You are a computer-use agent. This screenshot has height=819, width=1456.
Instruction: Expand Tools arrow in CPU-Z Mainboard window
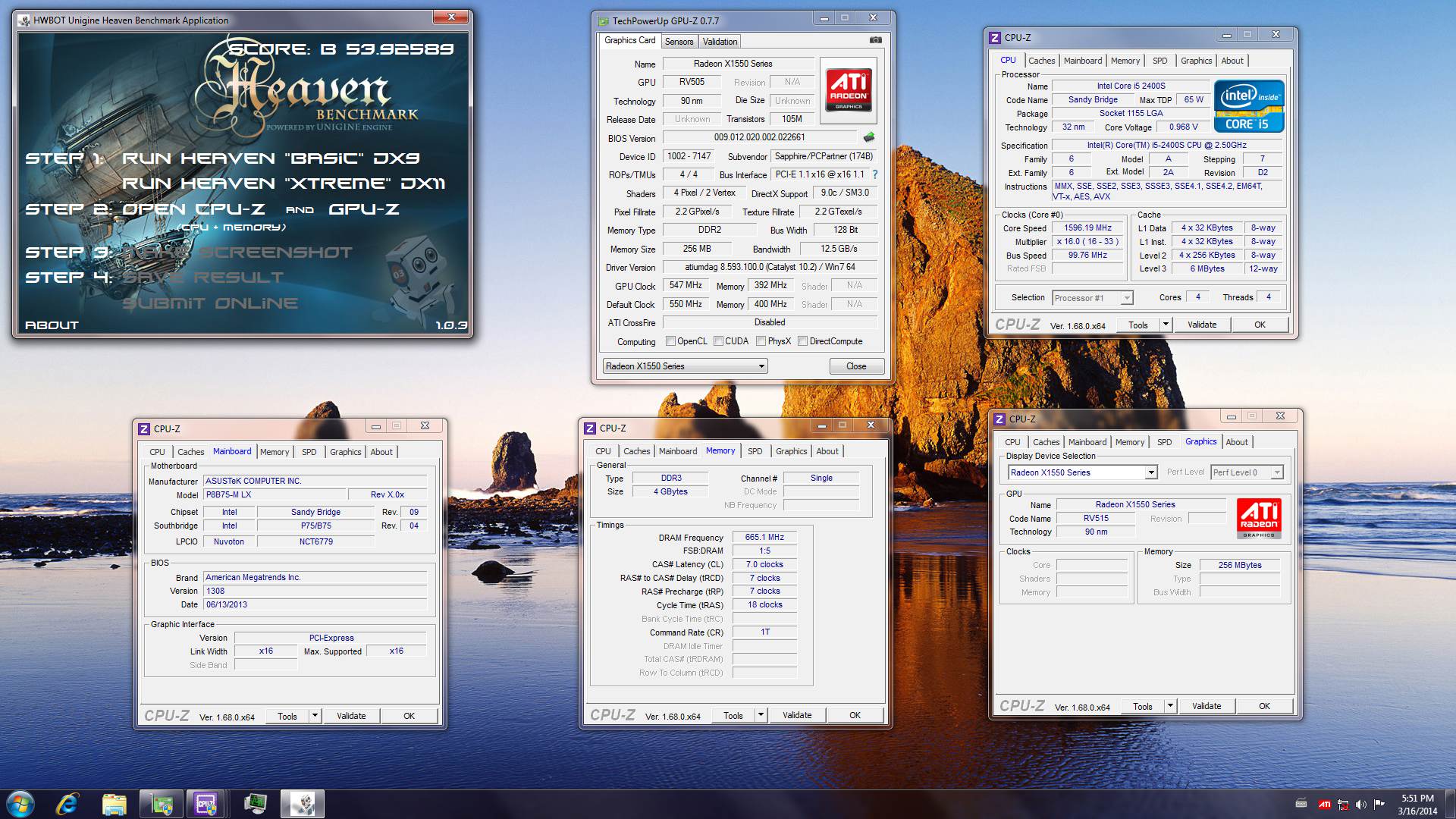(315, 716)
